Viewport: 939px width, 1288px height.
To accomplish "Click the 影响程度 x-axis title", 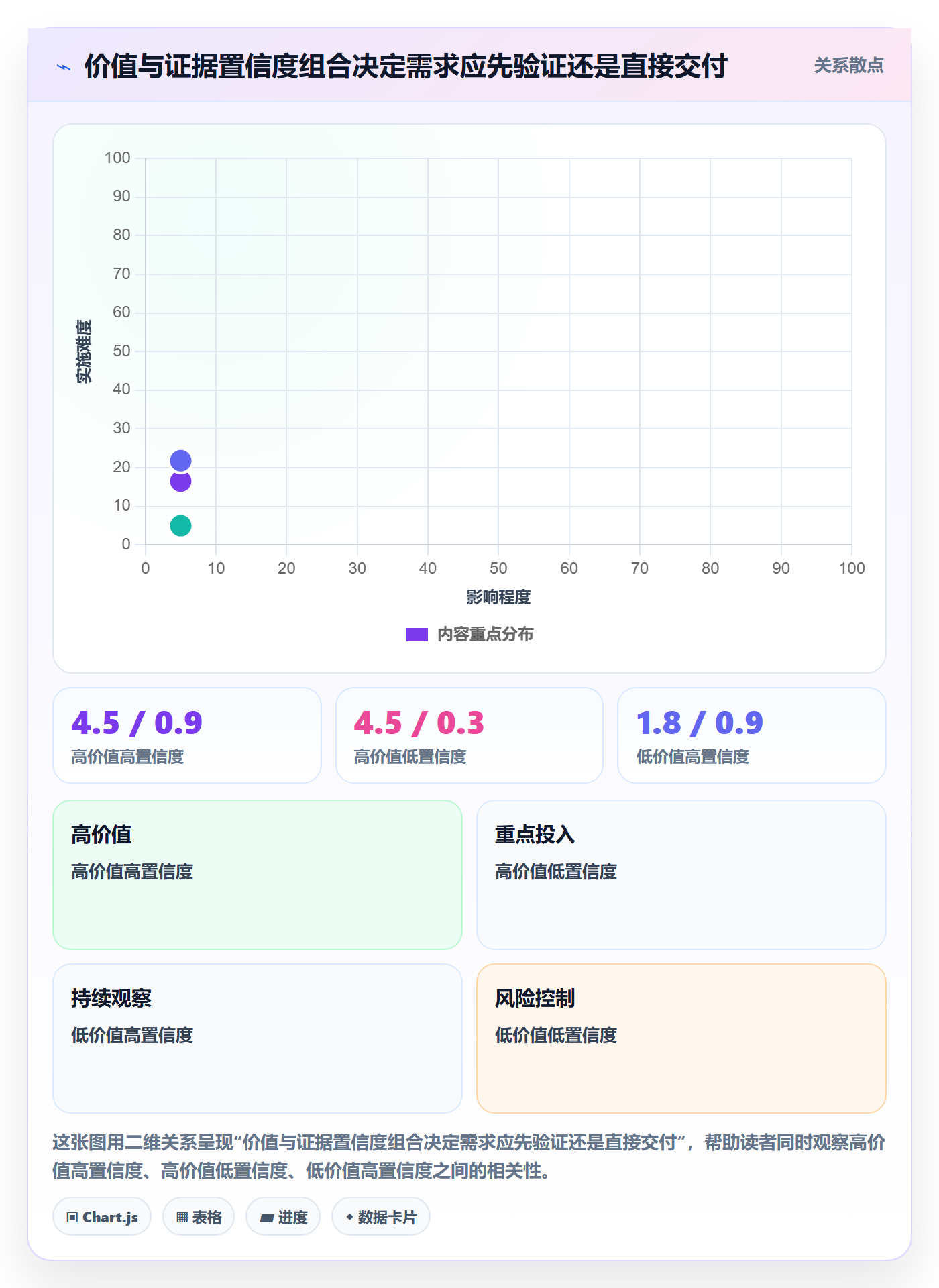I will click(x=498, y=597).
